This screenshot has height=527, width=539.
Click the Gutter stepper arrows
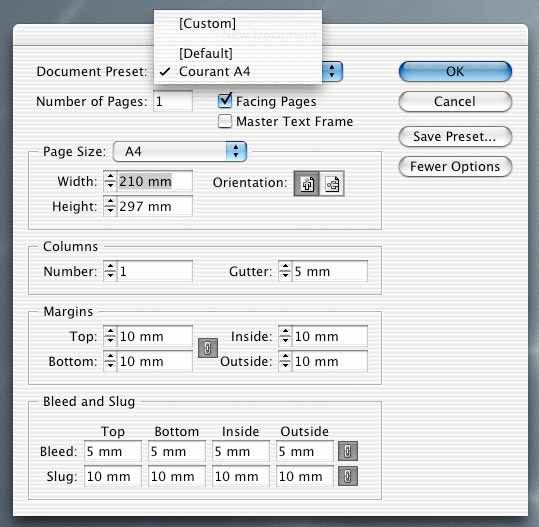click(x=285, y=271)
